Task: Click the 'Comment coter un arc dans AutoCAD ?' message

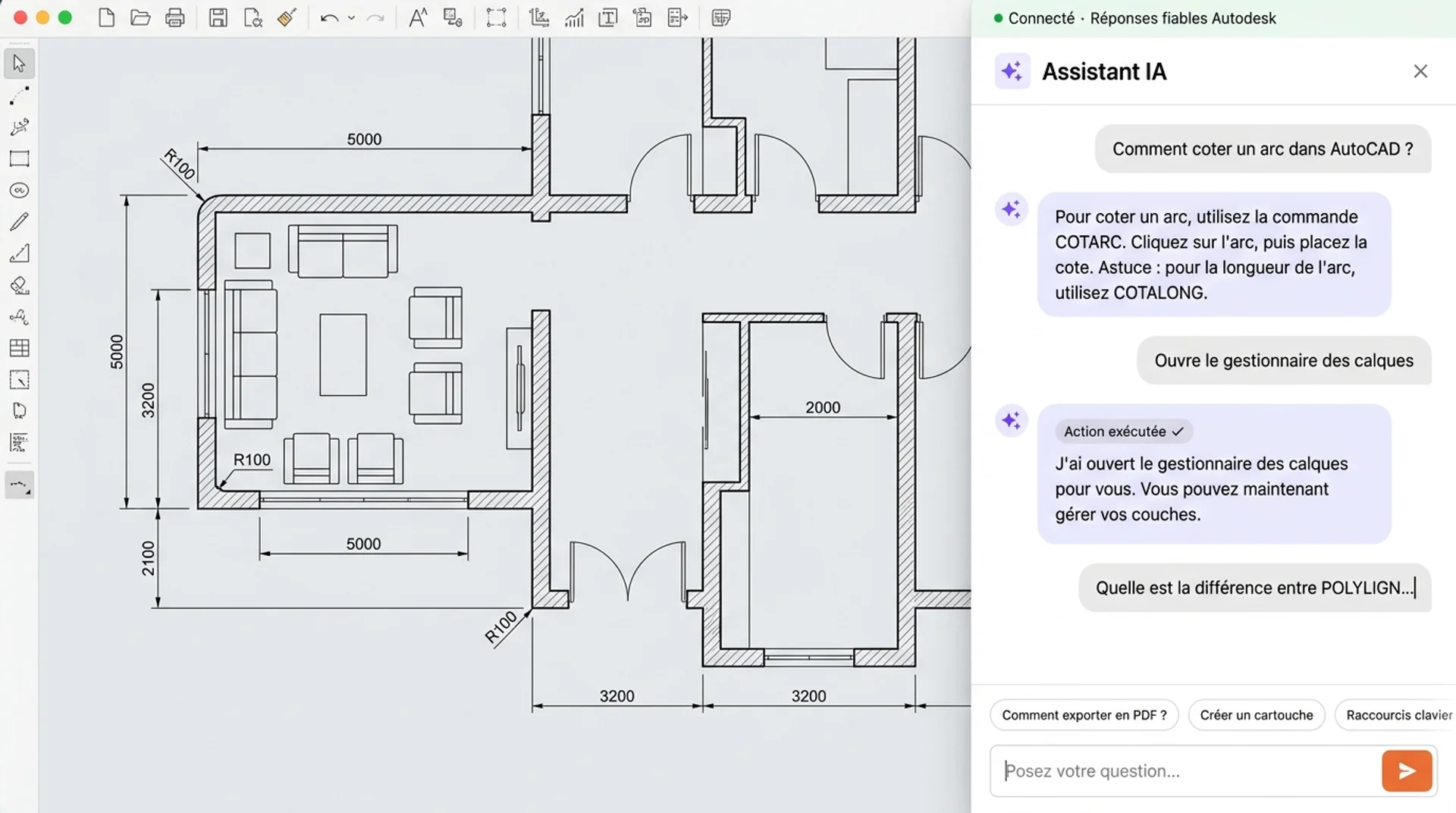Action: point(1263,149)
